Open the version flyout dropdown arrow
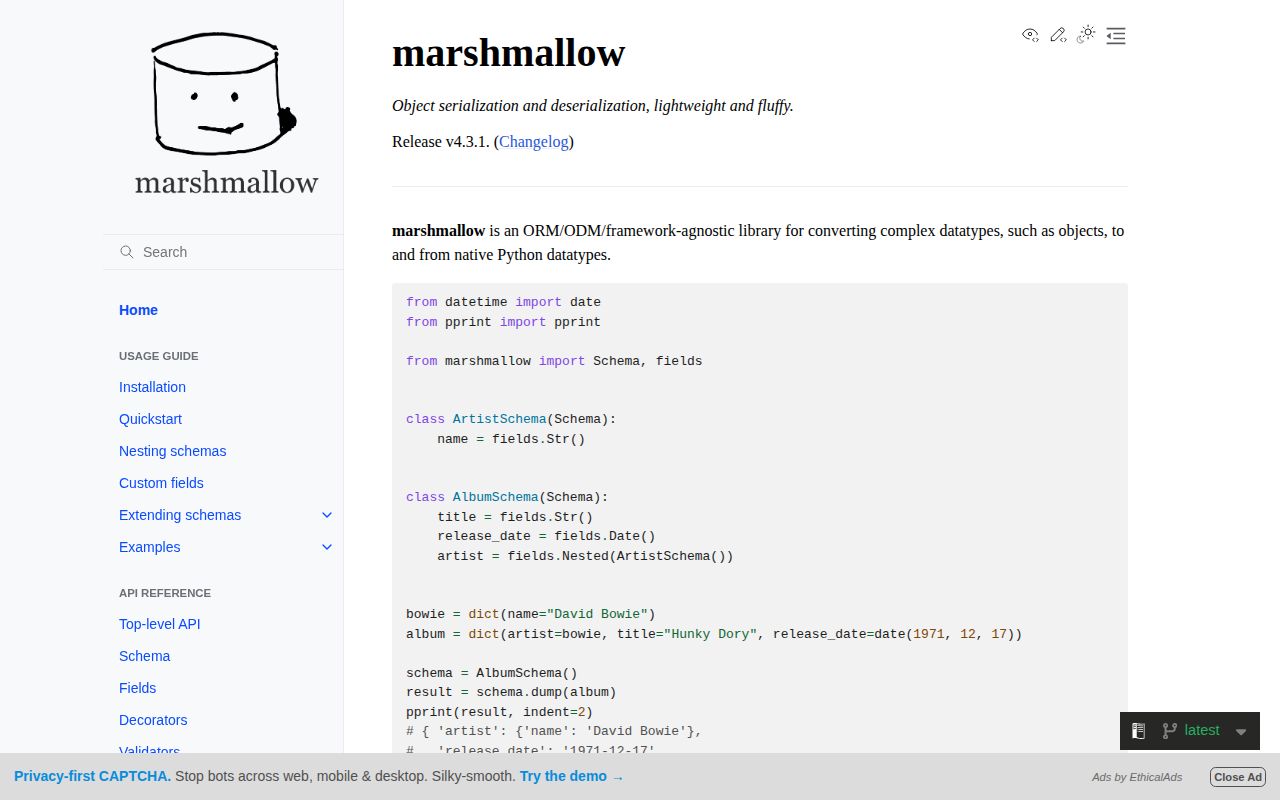1280x800 pixels. click(1241, 731)
